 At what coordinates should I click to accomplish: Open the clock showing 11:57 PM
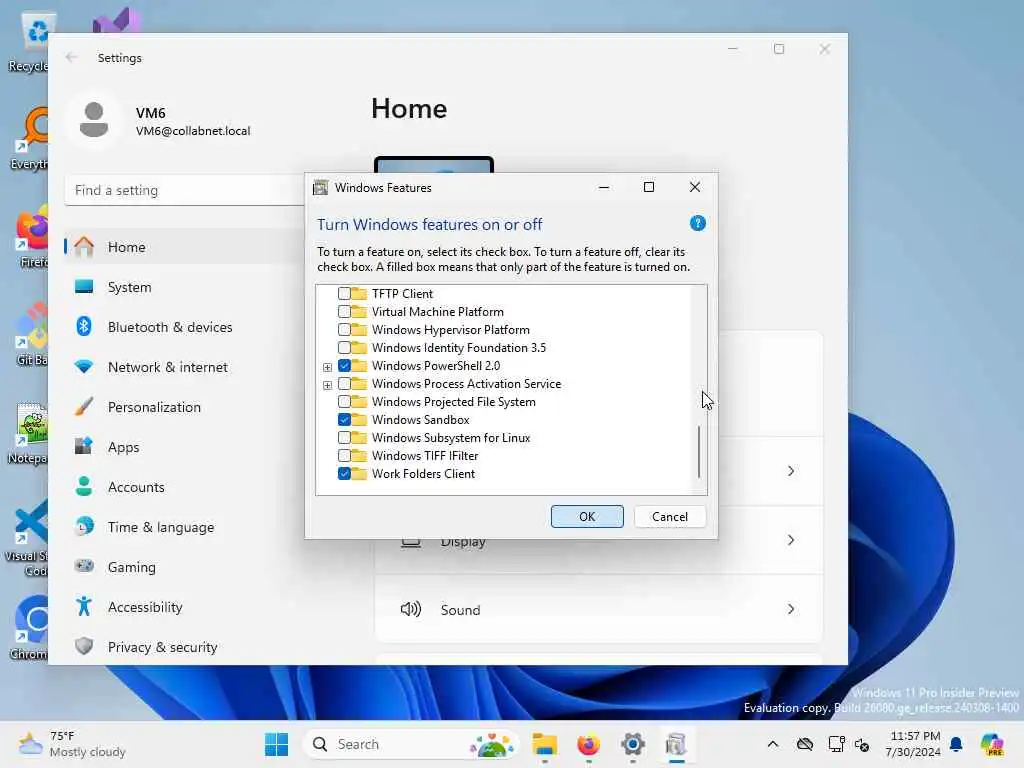pyautogui.click(x=914, y=744)
